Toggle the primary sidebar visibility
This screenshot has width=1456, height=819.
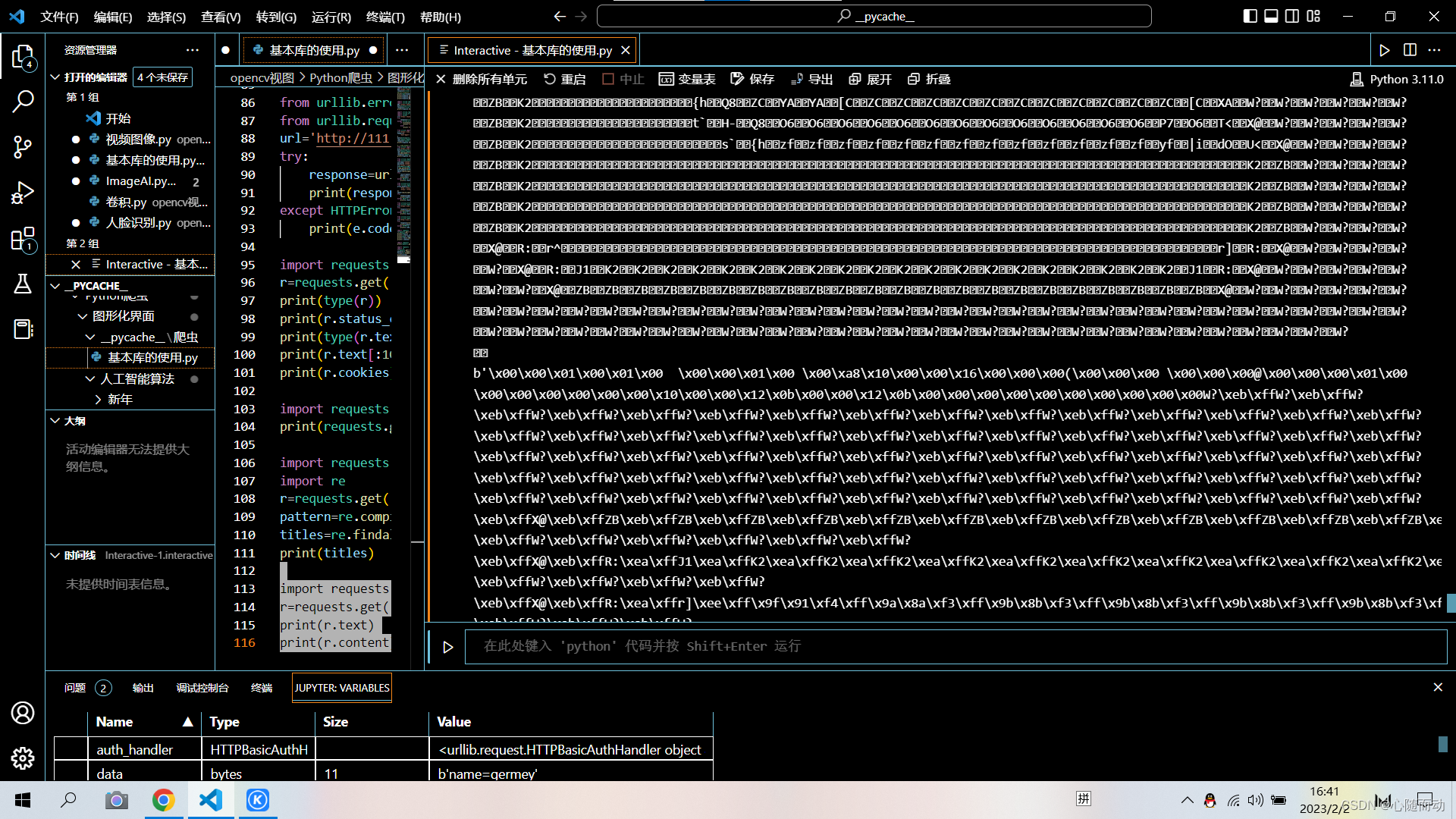click(x=1250, y=16)
